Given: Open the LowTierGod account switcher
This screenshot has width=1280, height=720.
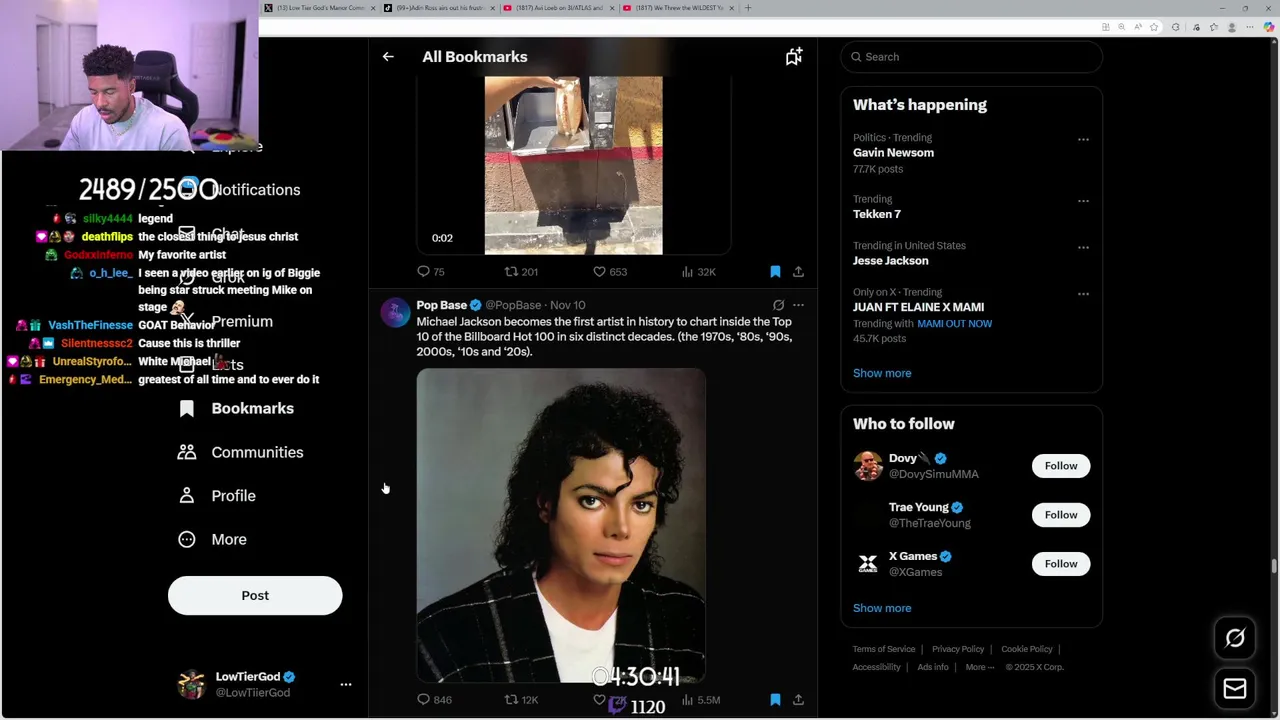Looking at the screenshot, I should pyautogui.click(x=264, y=684).
